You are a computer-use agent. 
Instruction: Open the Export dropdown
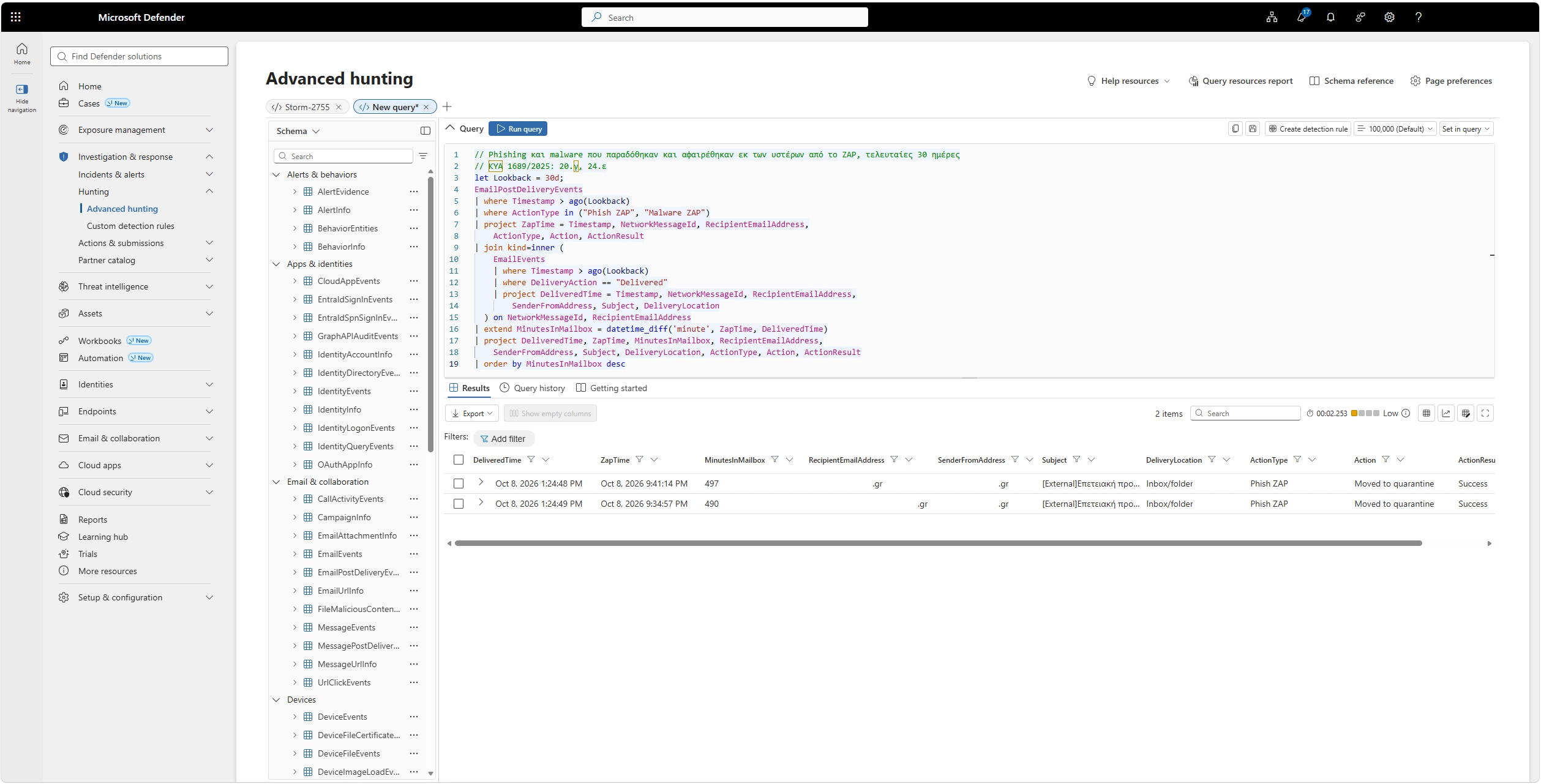tap(472, 413)
